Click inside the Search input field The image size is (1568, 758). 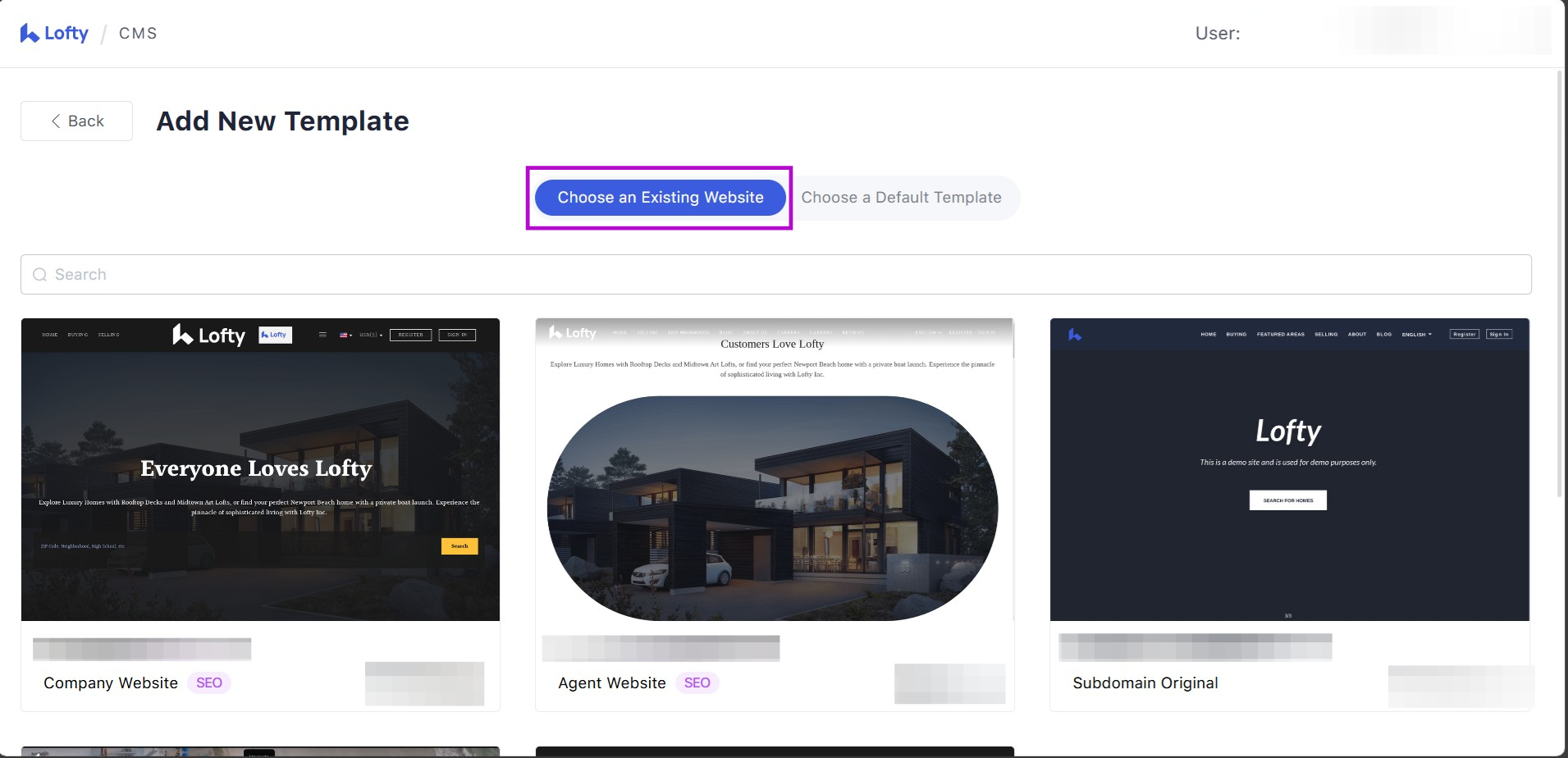click(328, 274)
